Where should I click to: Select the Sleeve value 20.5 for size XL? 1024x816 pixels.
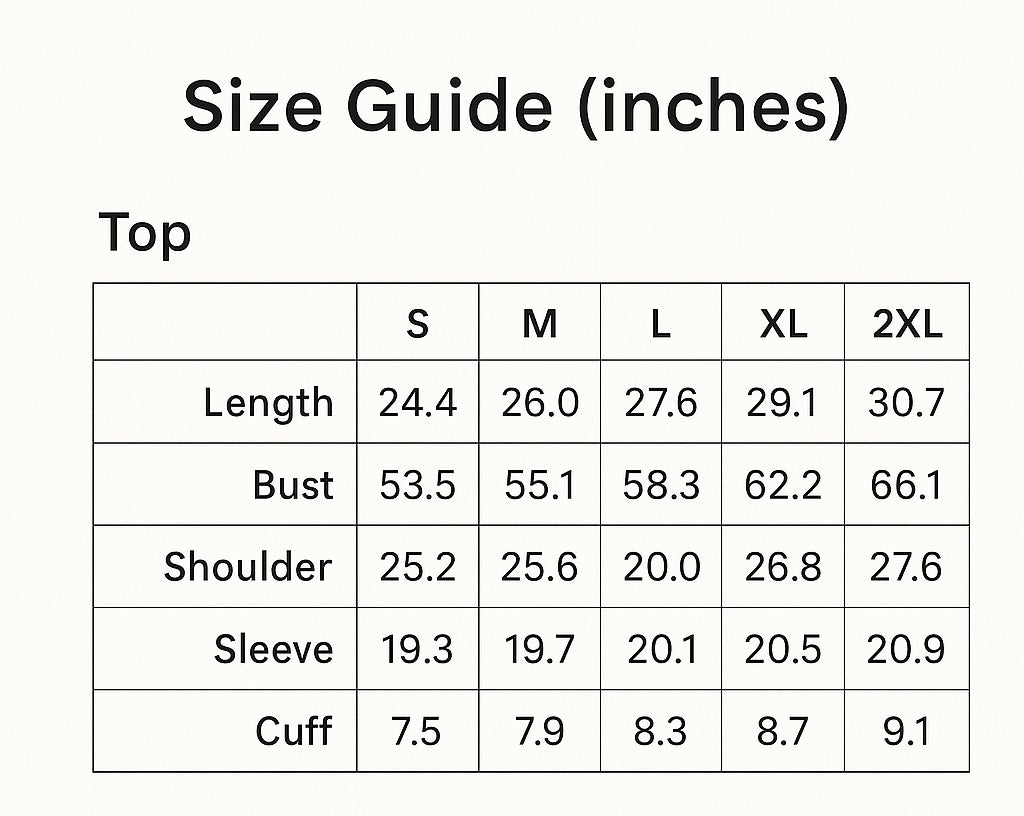point(783,650)
